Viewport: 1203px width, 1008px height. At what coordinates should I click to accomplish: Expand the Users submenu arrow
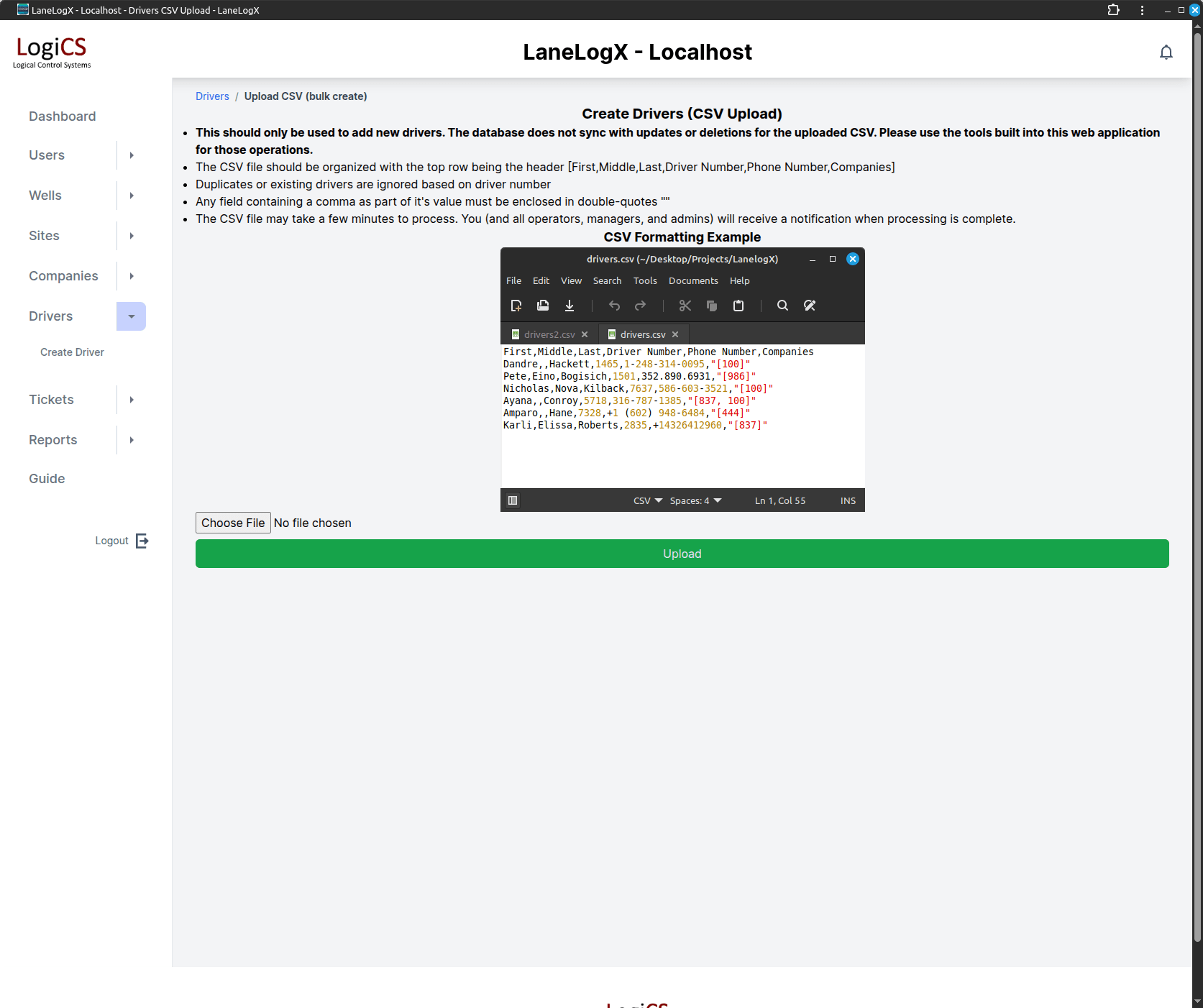pyautogui.click(x=132, y=155)
